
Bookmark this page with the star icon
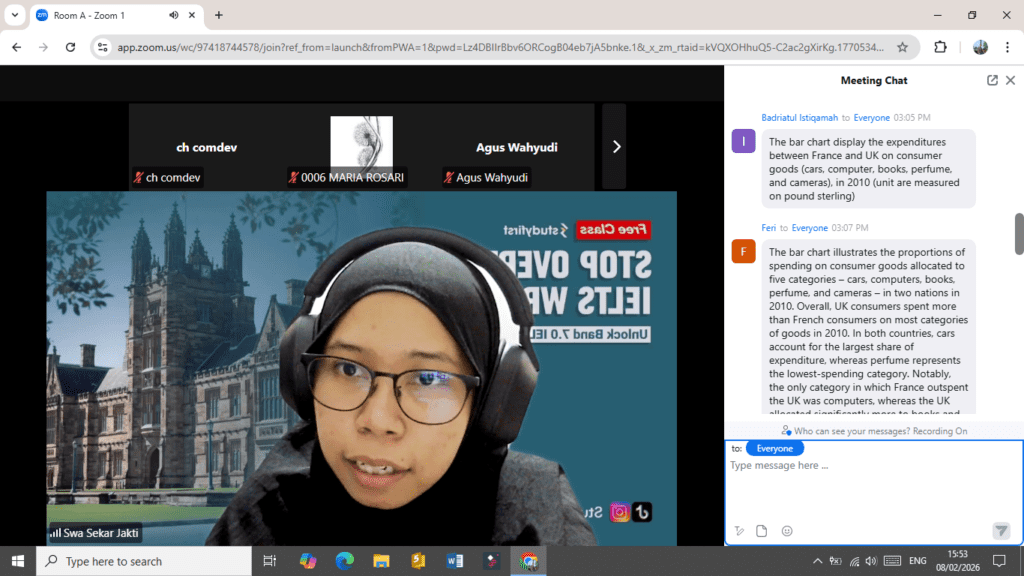[x=902, y=47]
